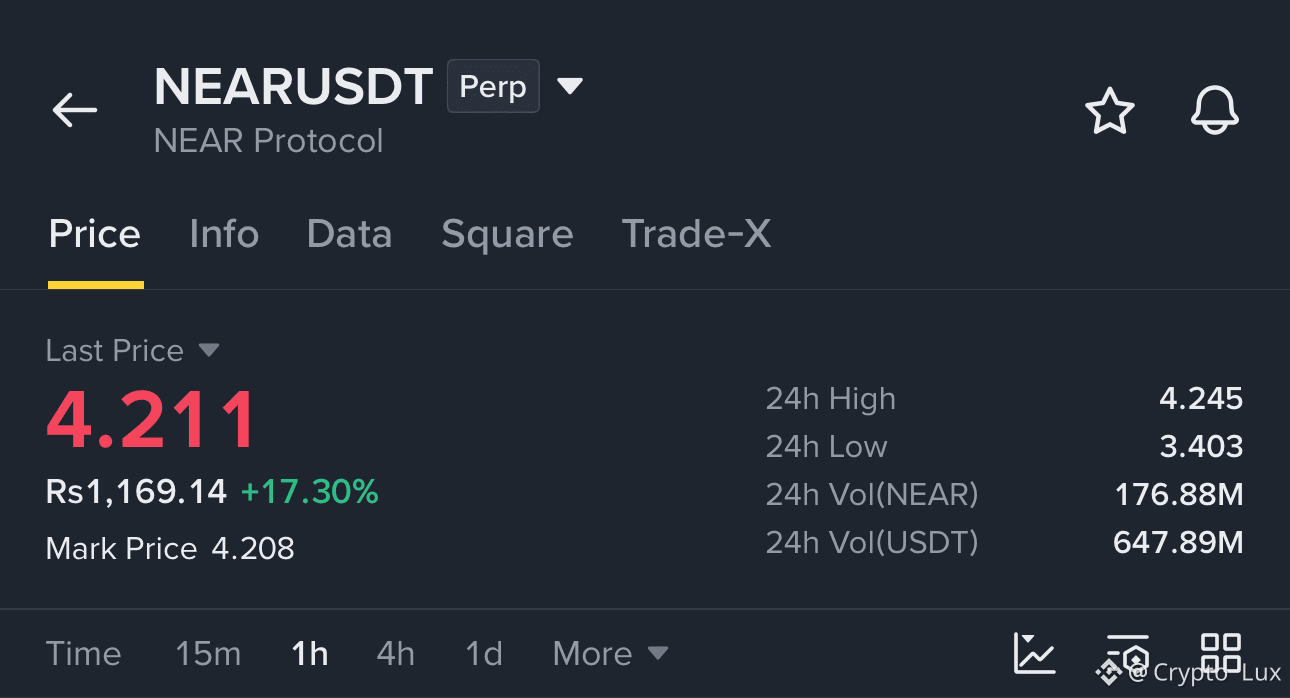Viewport: 1290px width, 698px height.
Task: Open the Trade-X tab
Action: click(x=696, y=234)
